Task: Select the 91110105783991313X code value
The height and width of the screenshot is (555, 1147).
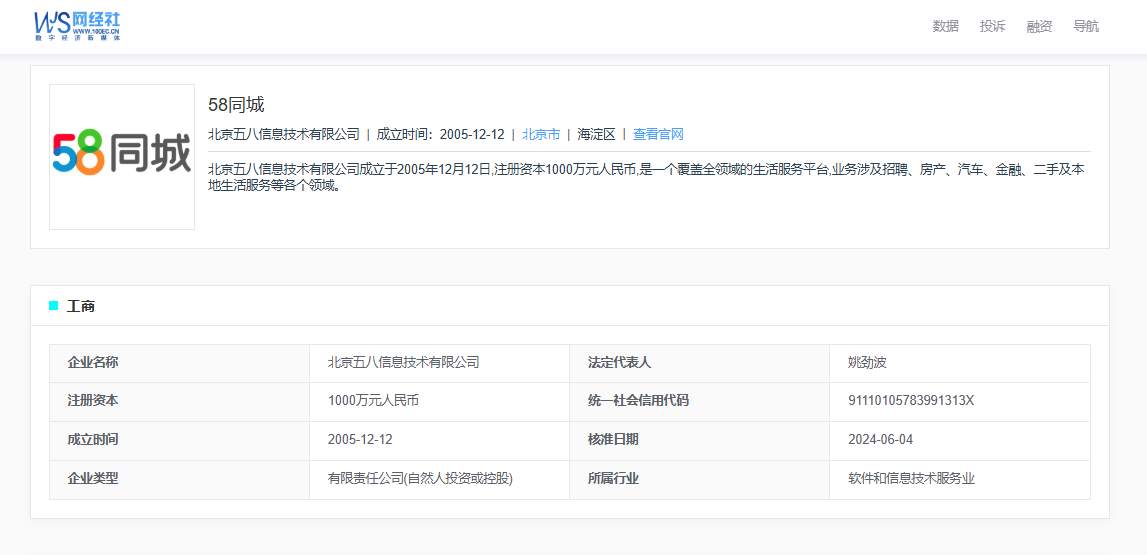Action: pos(911,401)
